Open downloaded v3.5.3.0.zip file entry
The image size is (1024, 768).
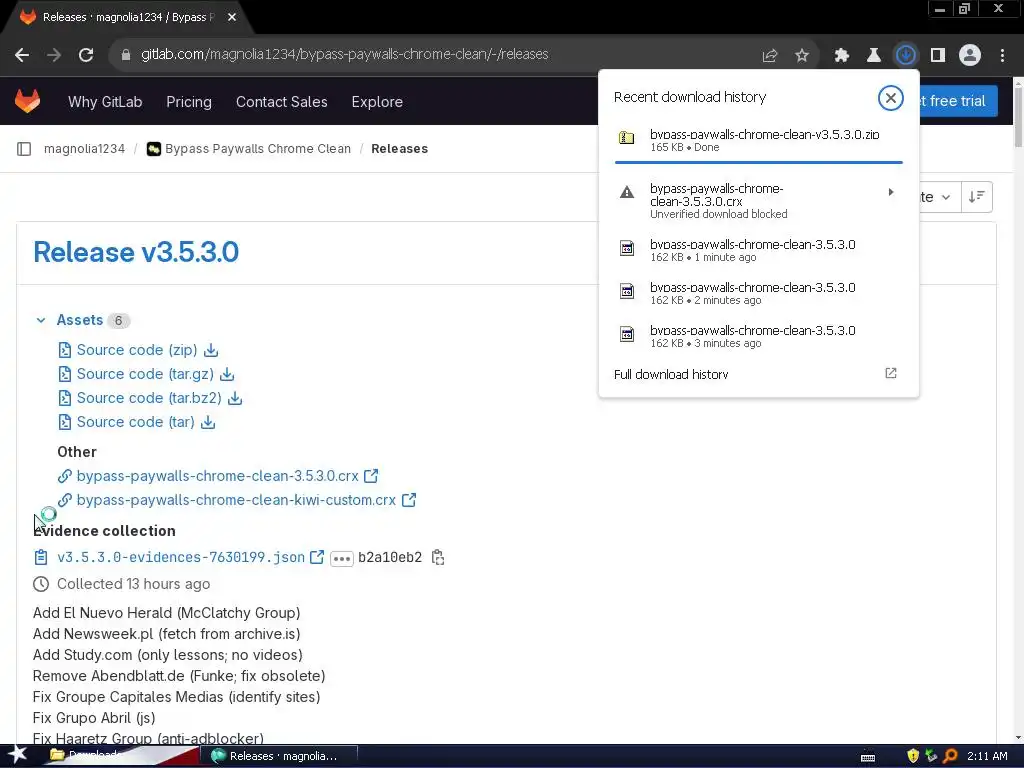[758, 140]
